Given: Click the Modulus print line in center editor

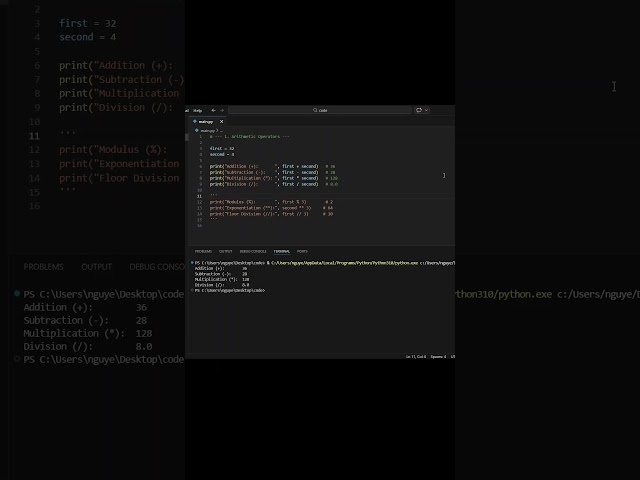Looking at the screenshot, I should [x=271, y=202].
